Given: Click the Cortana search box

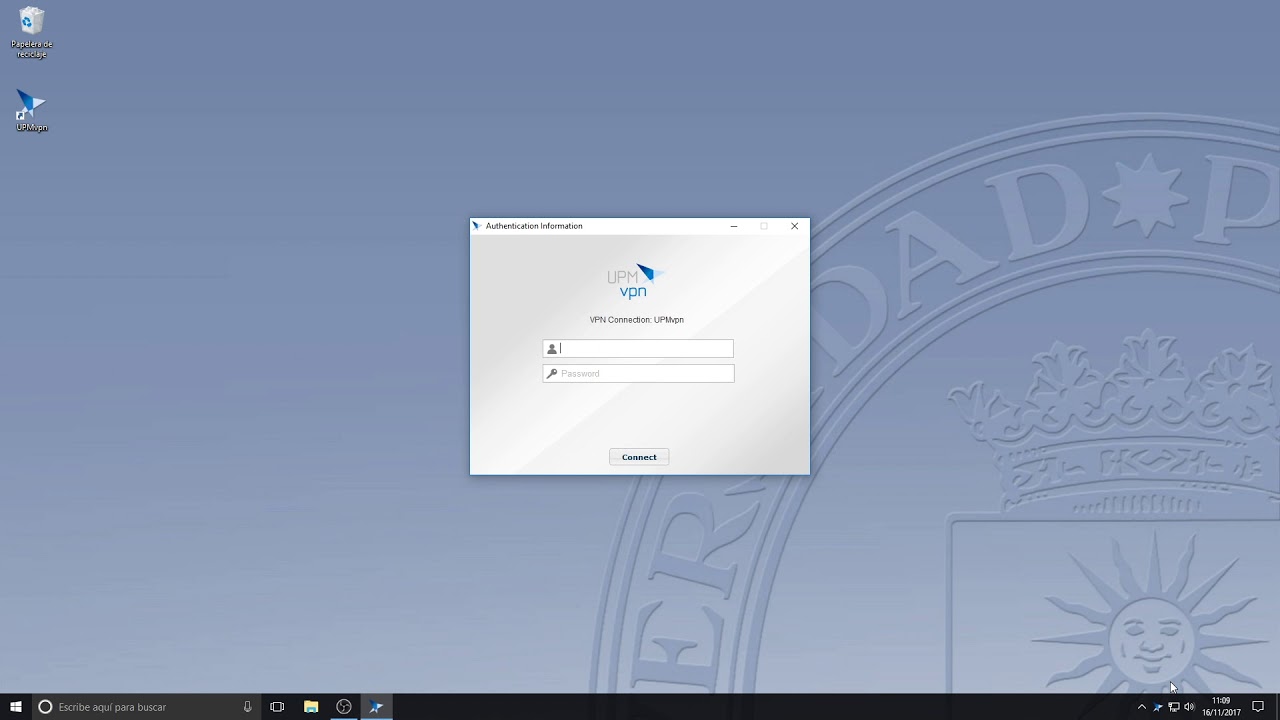Looking at the screenshot, I should coord(145,707).
